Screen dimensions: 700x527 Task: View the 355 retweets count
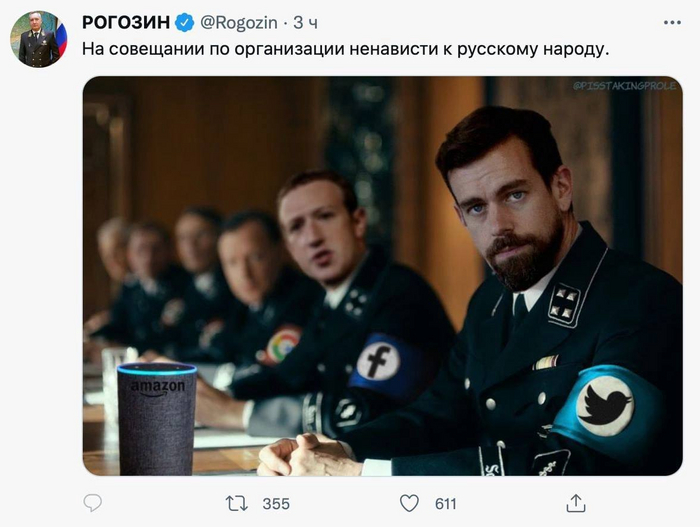tap(276, 504)
